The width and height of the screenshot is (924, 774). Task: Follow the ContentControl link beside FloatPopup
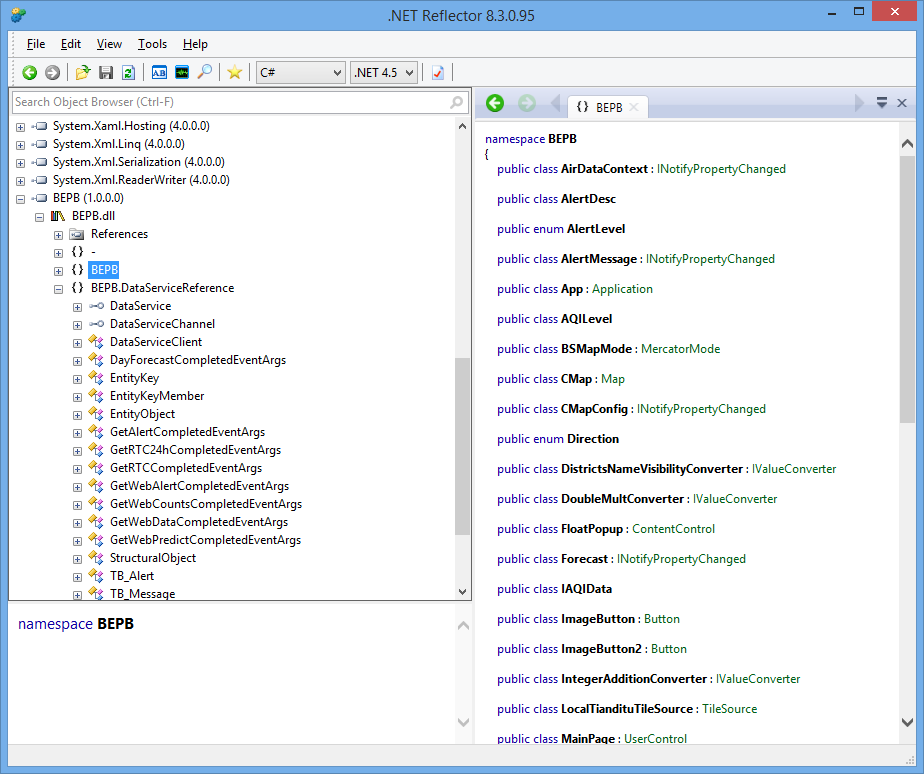(x=674, y=529)
